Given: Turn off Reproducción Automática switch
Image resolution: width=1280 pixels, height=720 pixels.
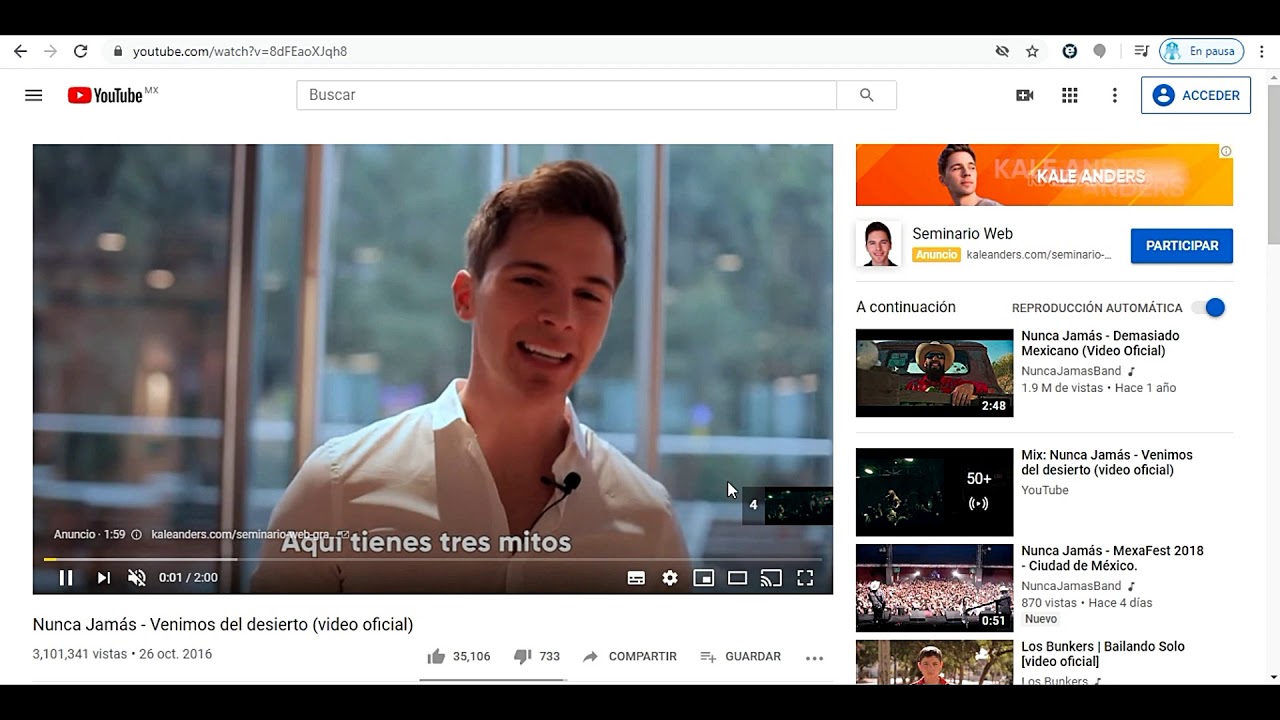Looking at the screenshot, I should [1209, 308].
